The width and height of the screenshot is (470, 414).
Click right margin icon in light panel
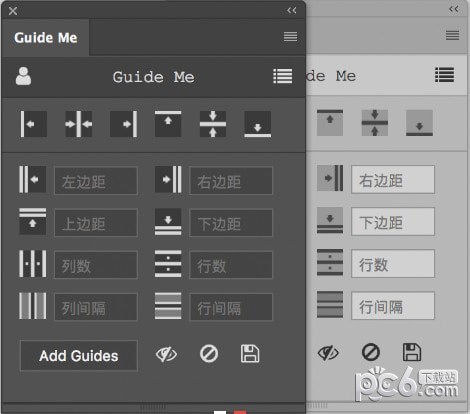(330, 178)
